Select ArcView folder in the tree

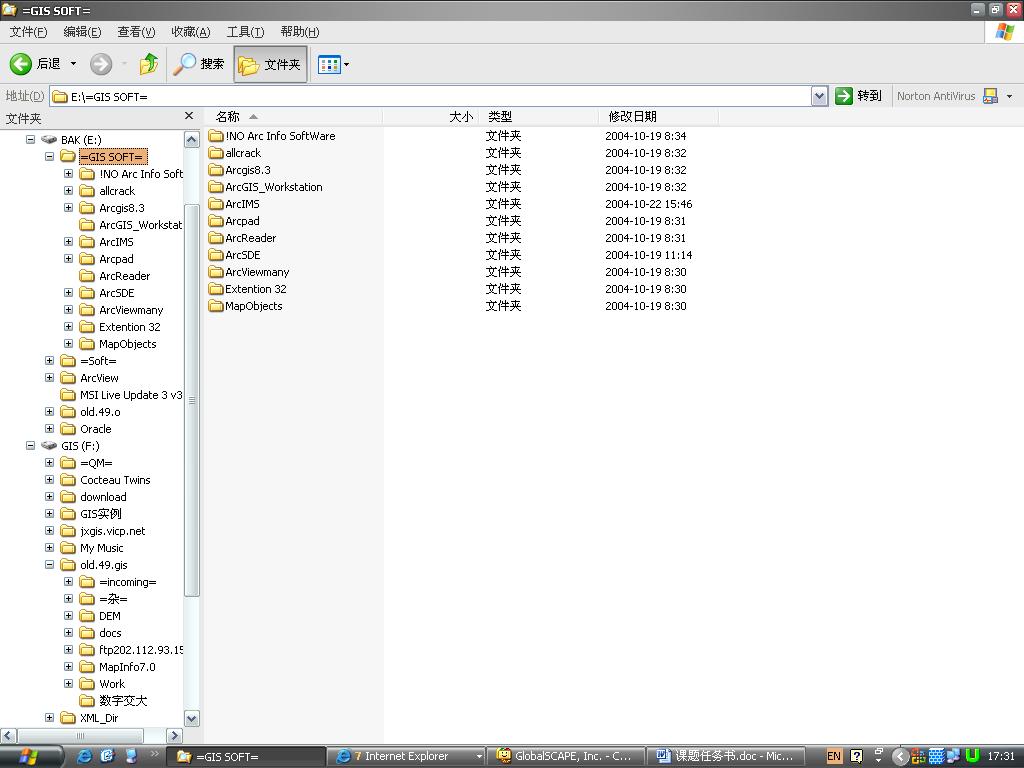tap(89, 378)
